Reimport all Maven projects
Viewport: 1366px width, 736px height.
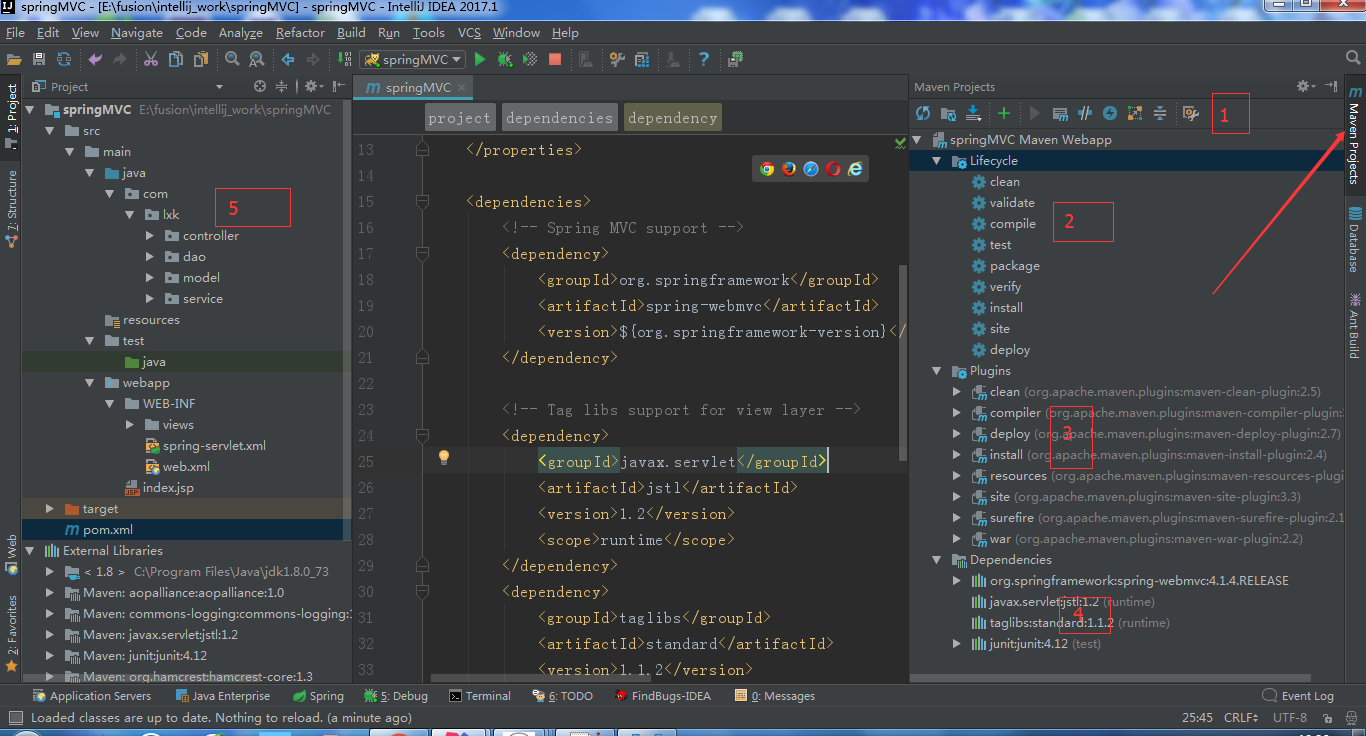[922, 113]
